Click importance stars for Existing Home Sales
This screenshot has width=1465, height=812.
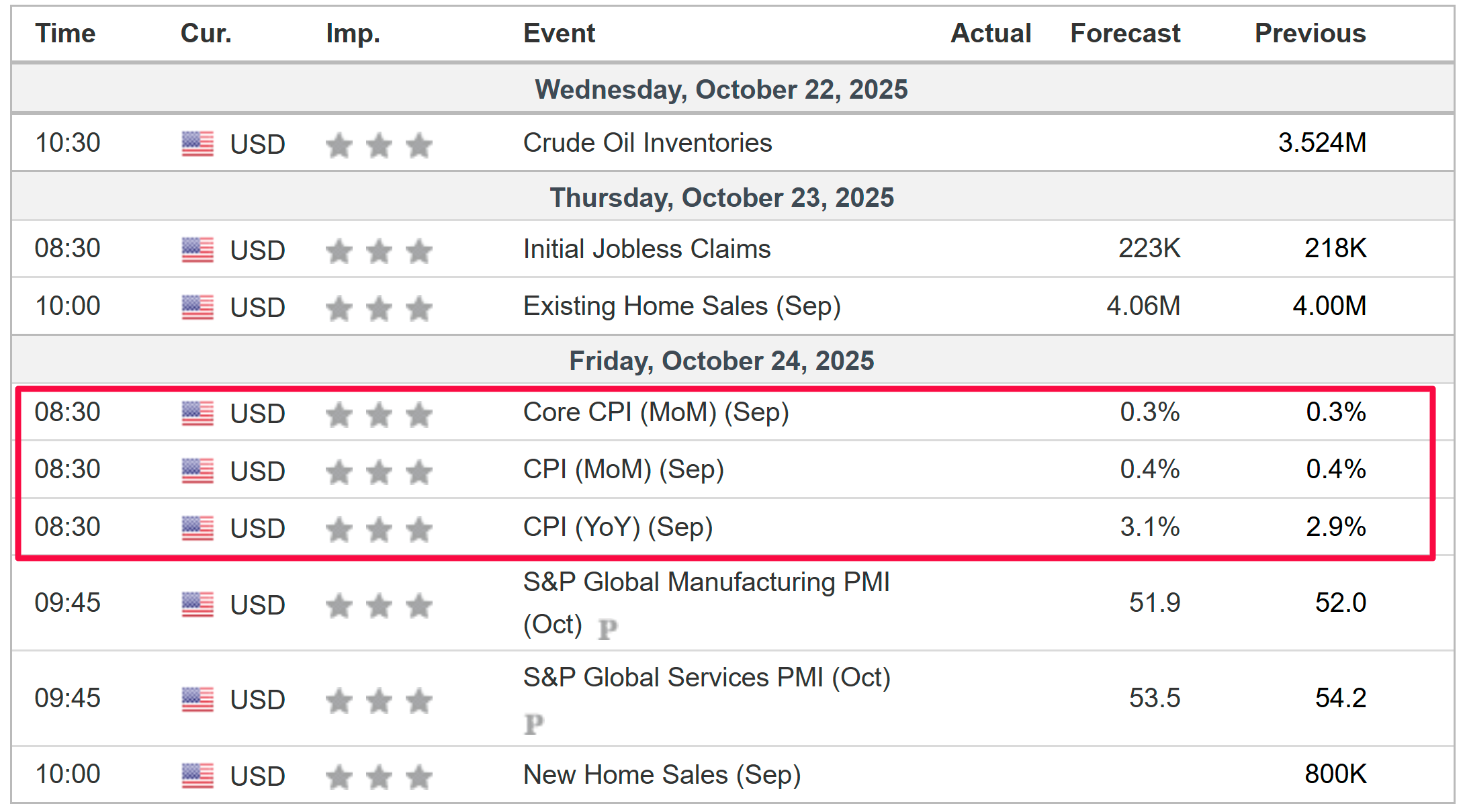click(379, 308)
